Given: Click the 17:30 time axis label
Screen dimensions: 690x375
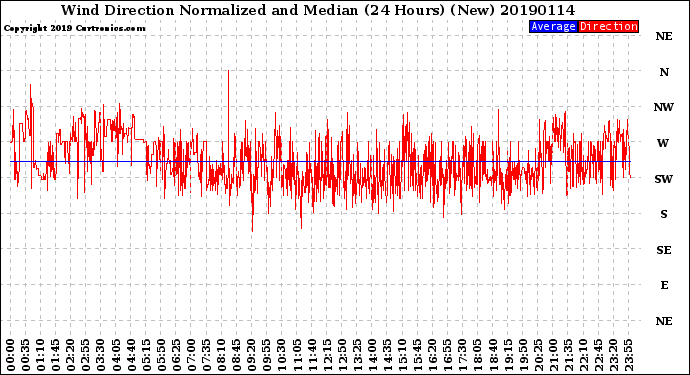Looking at the screenshot, I should coord(462,355).
